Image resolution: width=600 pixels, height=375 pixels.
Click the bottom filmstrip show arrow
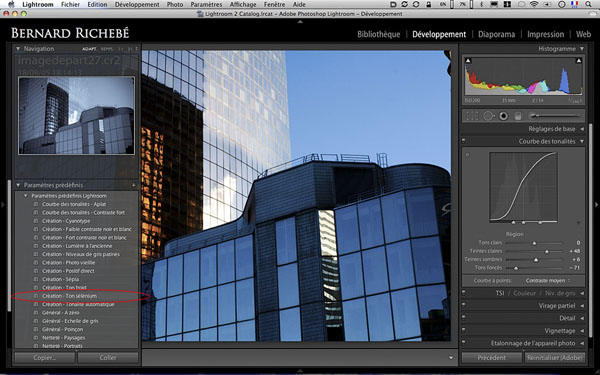point(300,371)
